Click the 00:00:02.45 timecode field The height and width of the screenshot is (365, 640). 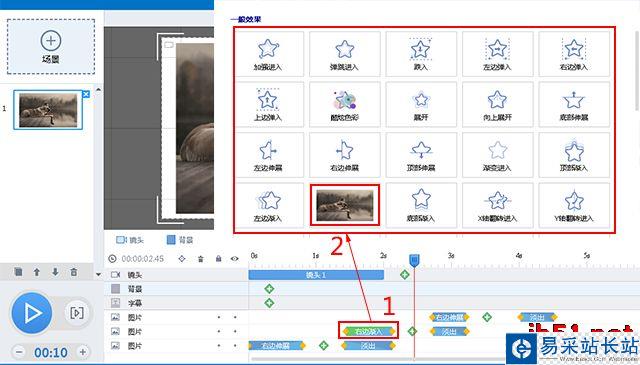click(x=142, y=259)
